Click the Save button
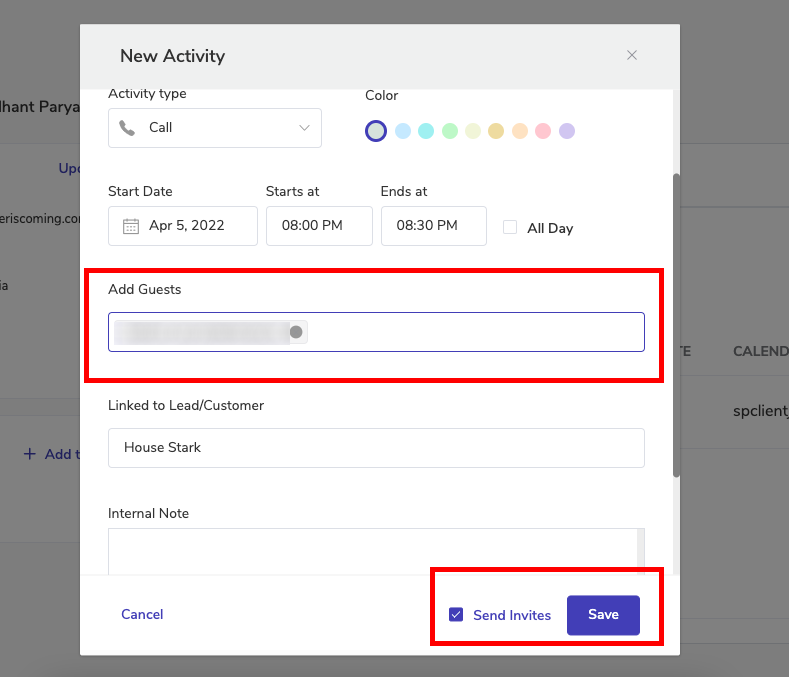 (x=603, y=615)
